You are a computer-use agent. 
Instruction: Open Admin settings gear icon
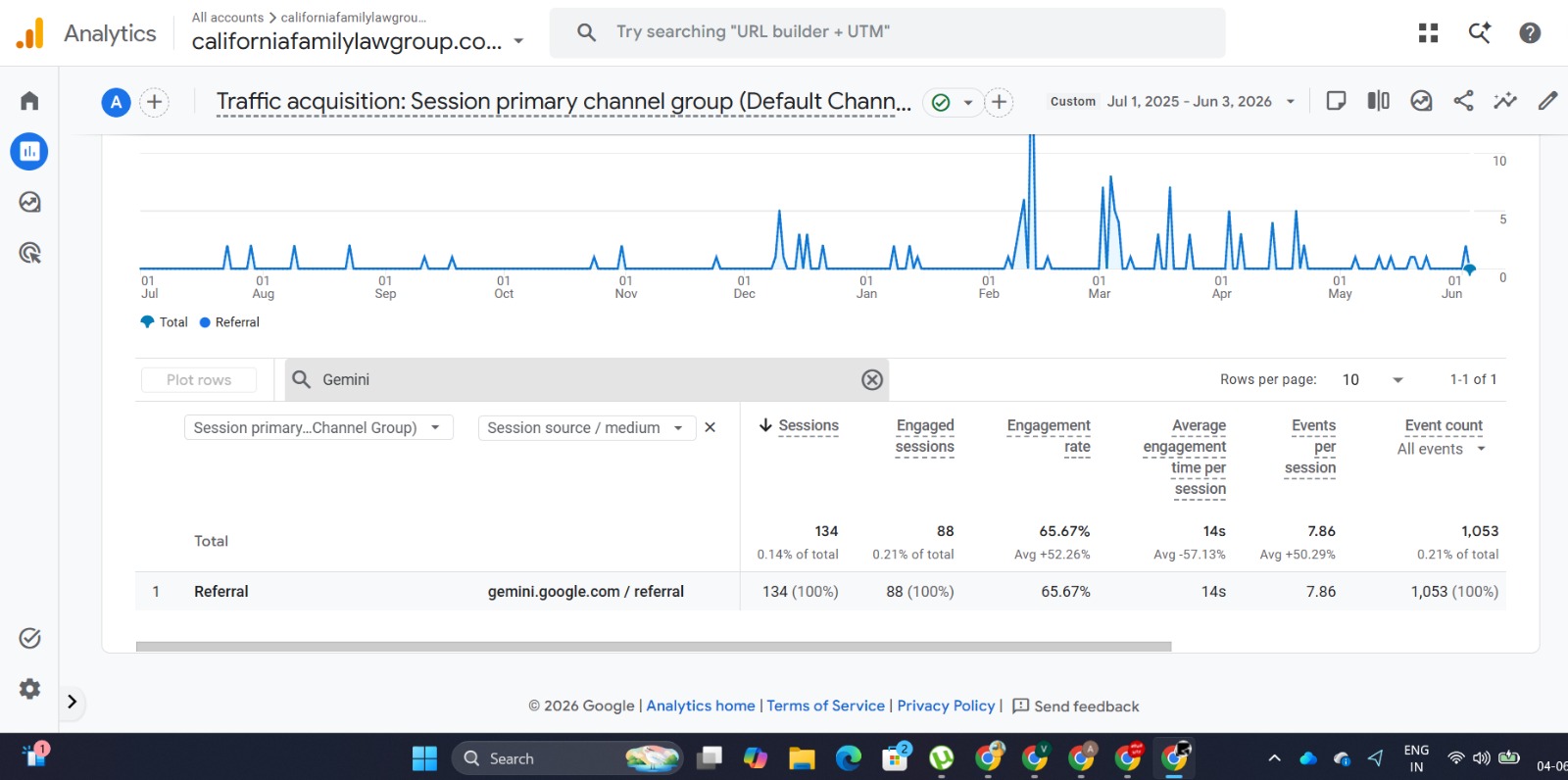[x=29, y=689]
